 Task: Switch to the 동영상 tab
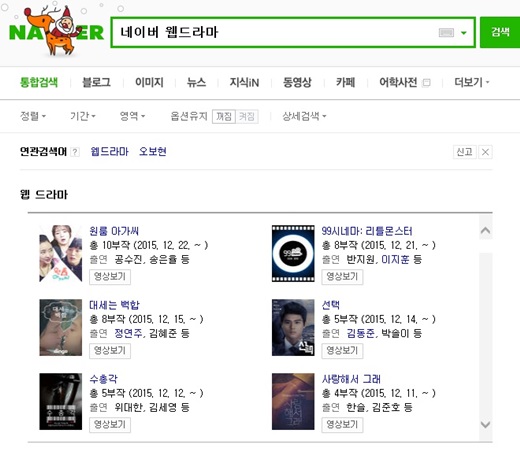coord(297,82)
